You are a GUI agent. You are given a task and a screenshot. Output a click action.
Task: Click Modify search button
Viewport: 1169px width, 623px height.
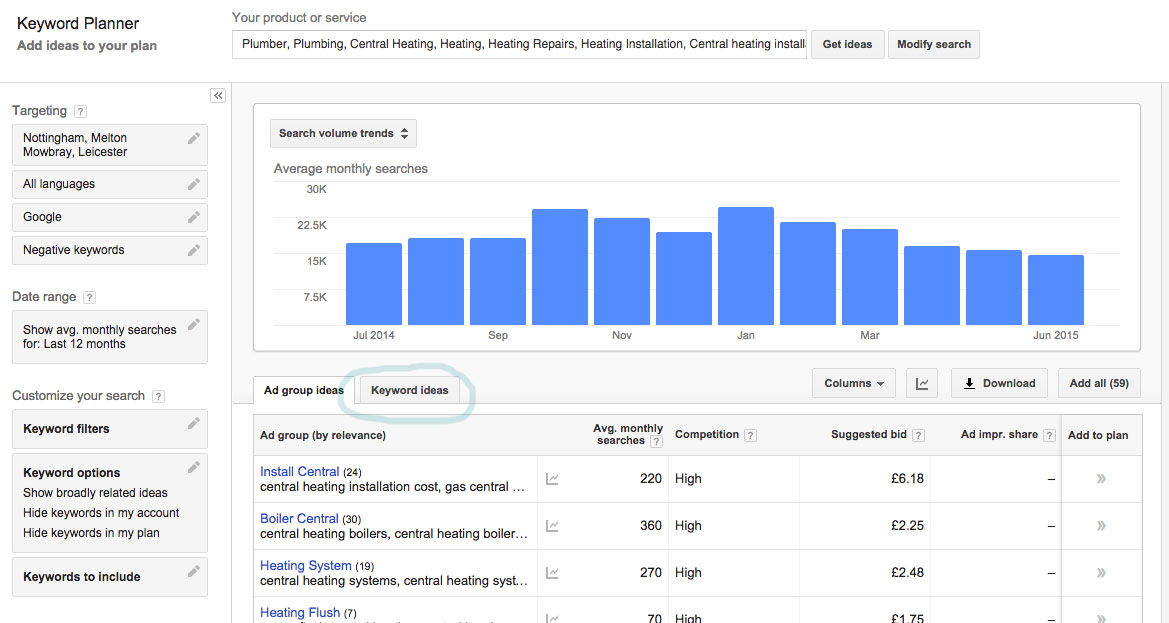933,44
